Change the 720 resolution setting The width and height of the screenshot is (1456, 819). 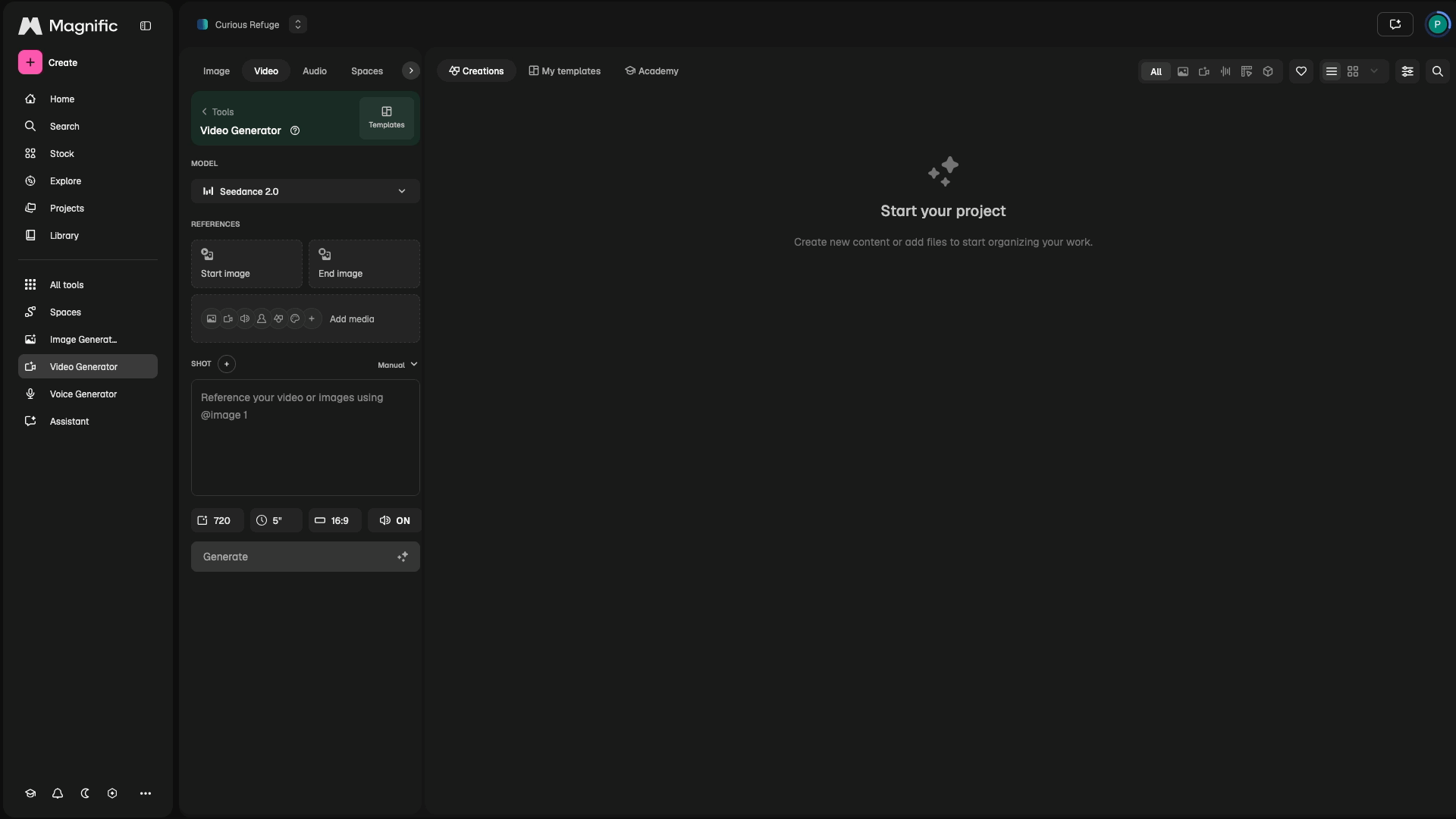217,520
